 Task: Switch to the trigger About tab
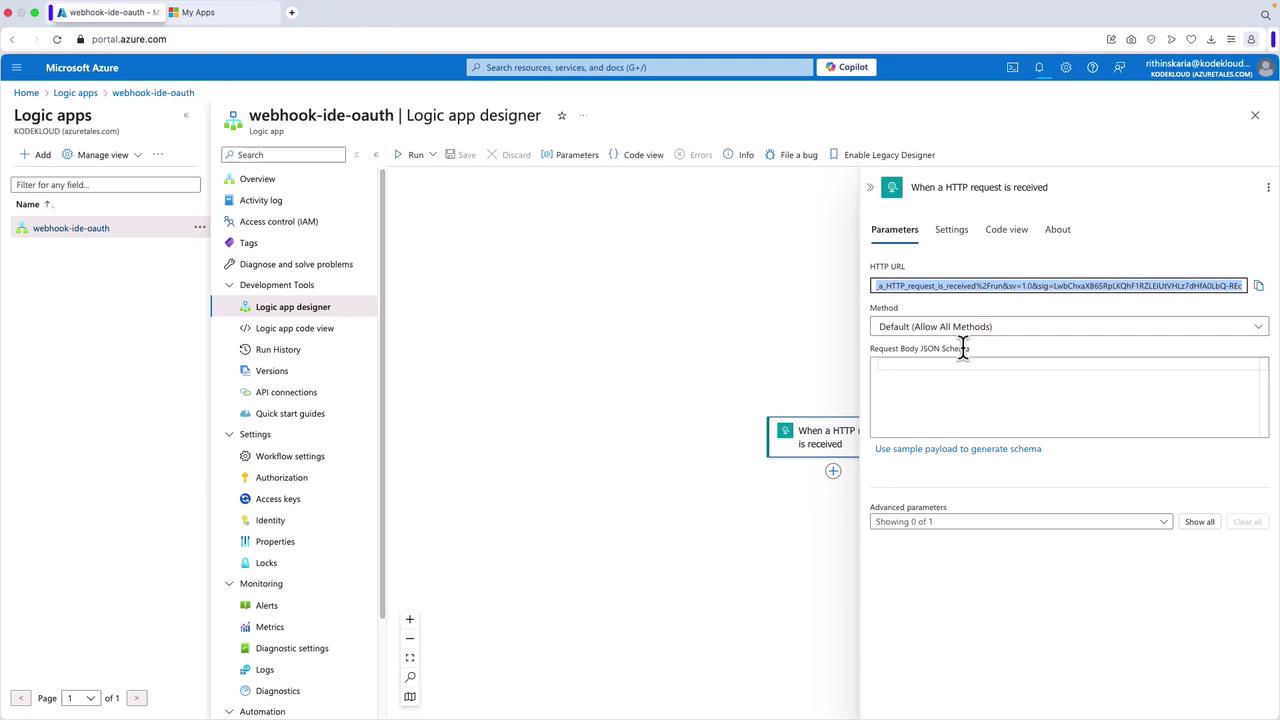coord(1057,230)
